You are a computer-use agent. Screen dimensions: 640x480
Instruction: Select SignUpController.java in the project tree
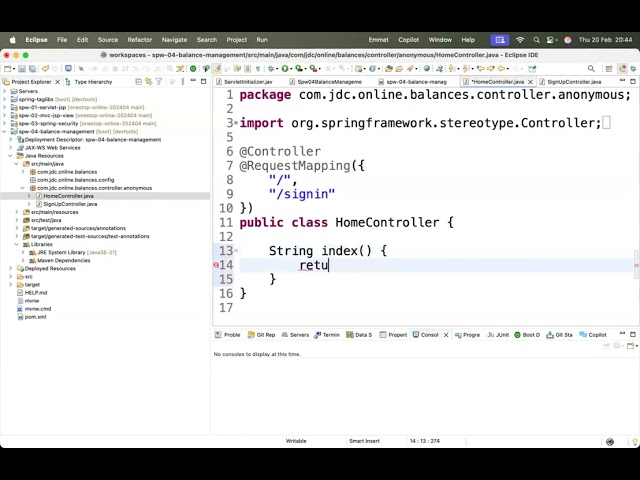[70, 204]
